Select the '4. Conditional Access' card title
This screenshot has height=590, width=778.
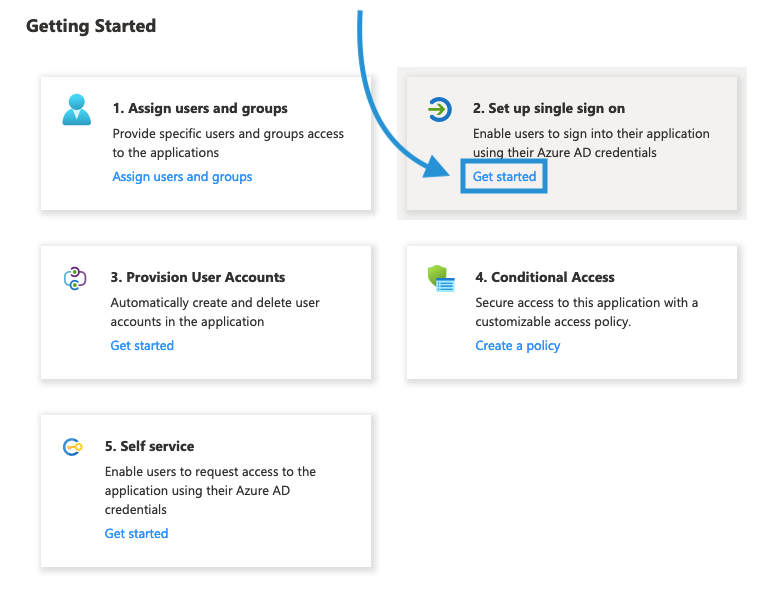545,277
